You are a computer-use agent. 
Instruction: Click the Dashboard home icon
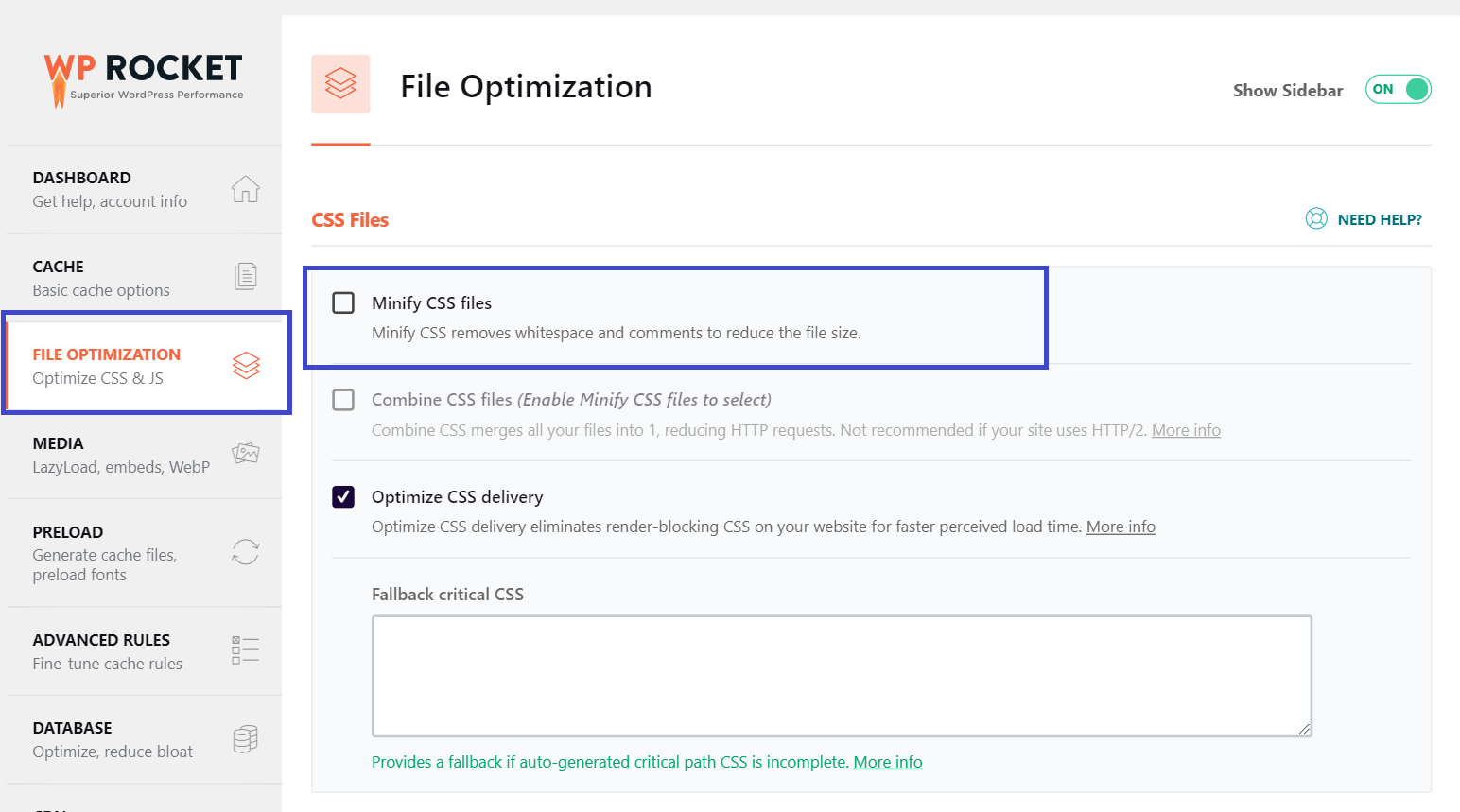pyautogui.click(x=245, y=188)
